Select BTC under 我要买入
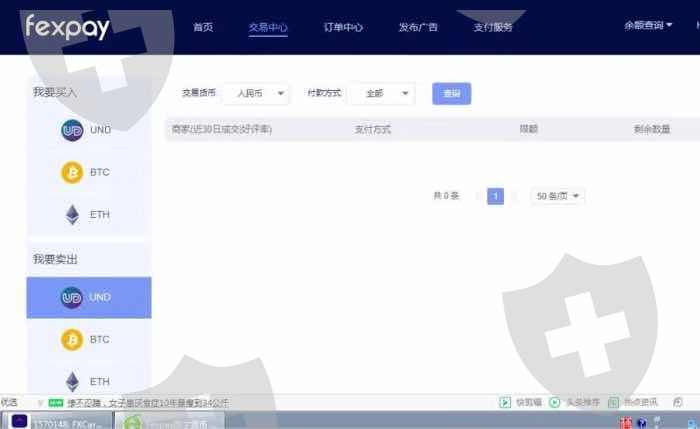Screen dimensions: 700x429 (88, 172)
